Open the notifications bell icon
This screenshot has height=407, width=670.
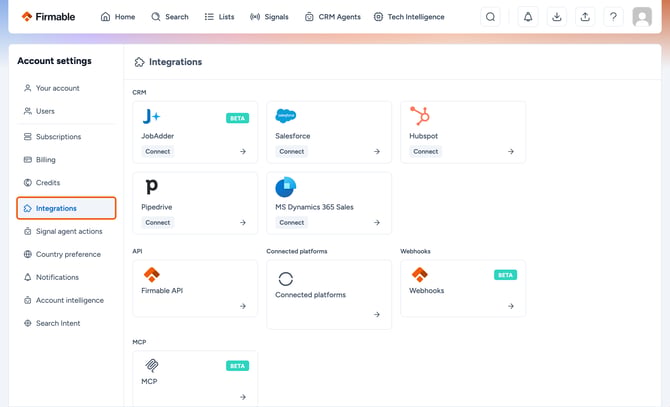tap(528, 17)
